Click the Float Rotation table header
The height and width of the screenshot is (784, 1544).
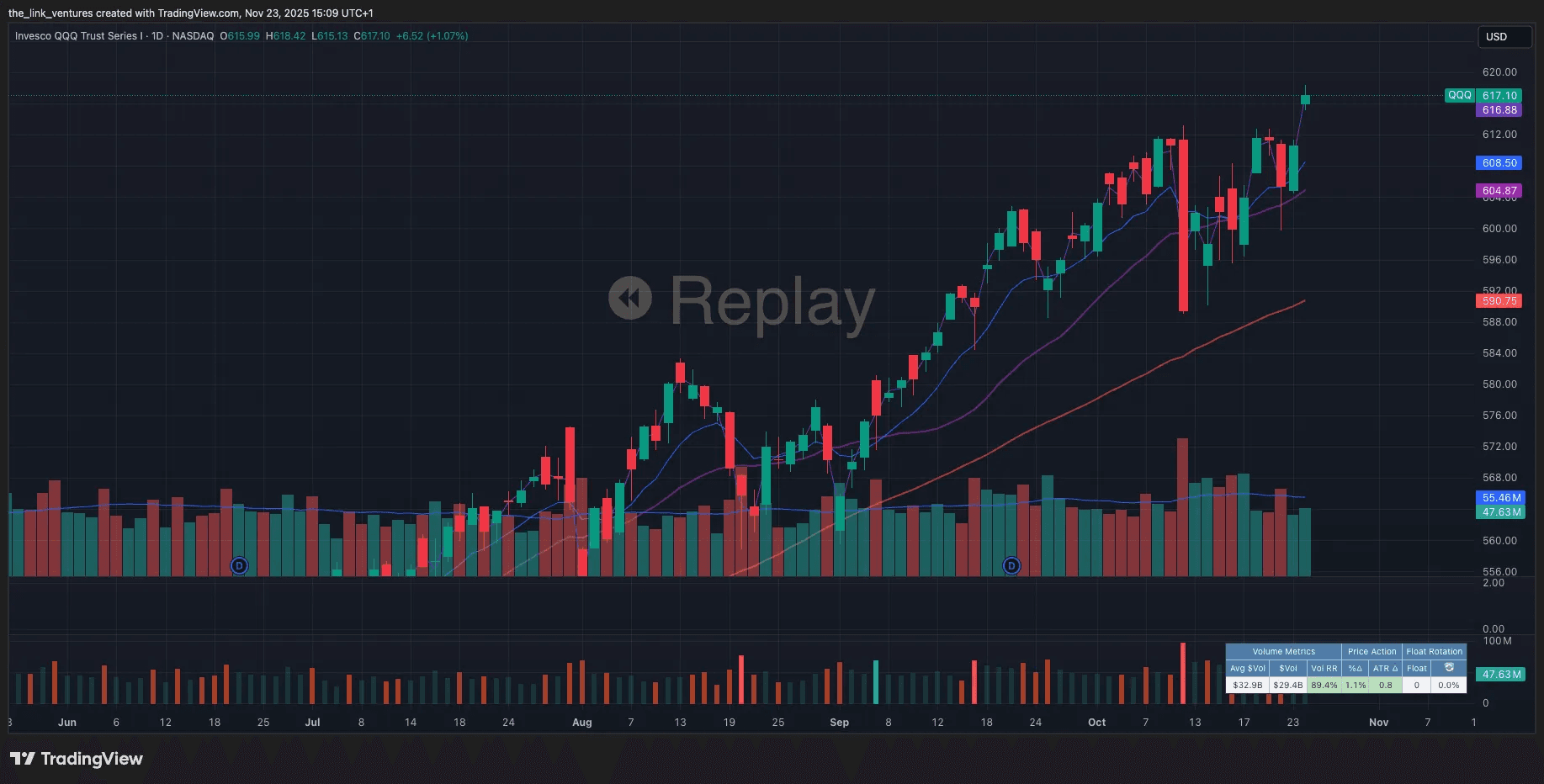tap(1434, 652)
